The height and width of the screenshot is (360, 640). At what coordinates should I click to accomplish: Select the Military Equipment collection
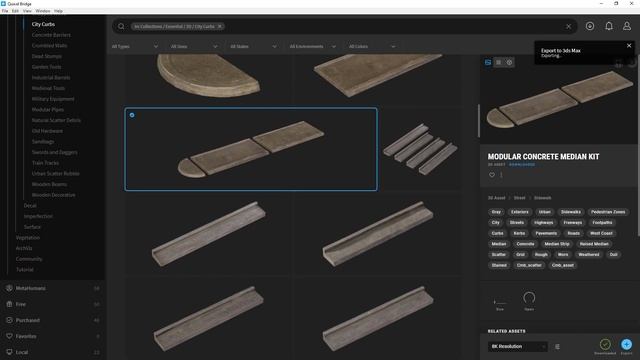point(53,99)
